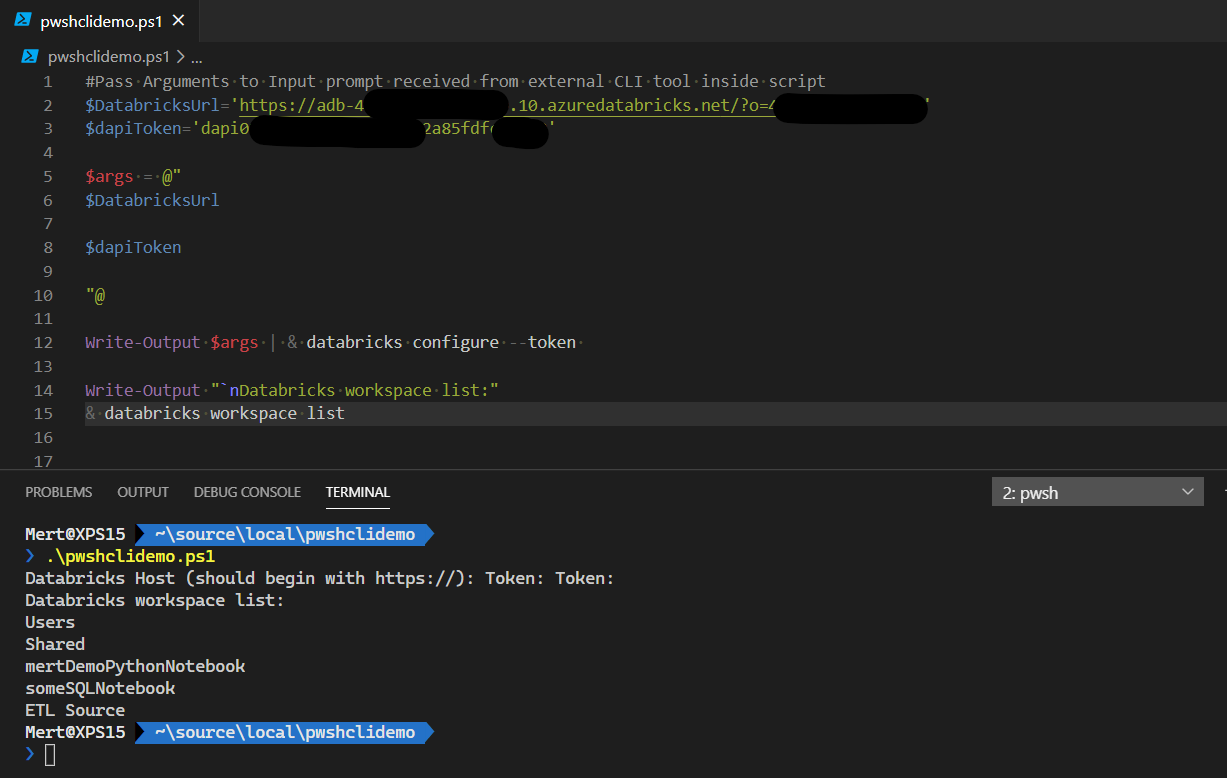Click the chevron on the pwsh terminal dropdown
The image size is (1227, 778).
pyautogui.click(x=1185, y=491)
